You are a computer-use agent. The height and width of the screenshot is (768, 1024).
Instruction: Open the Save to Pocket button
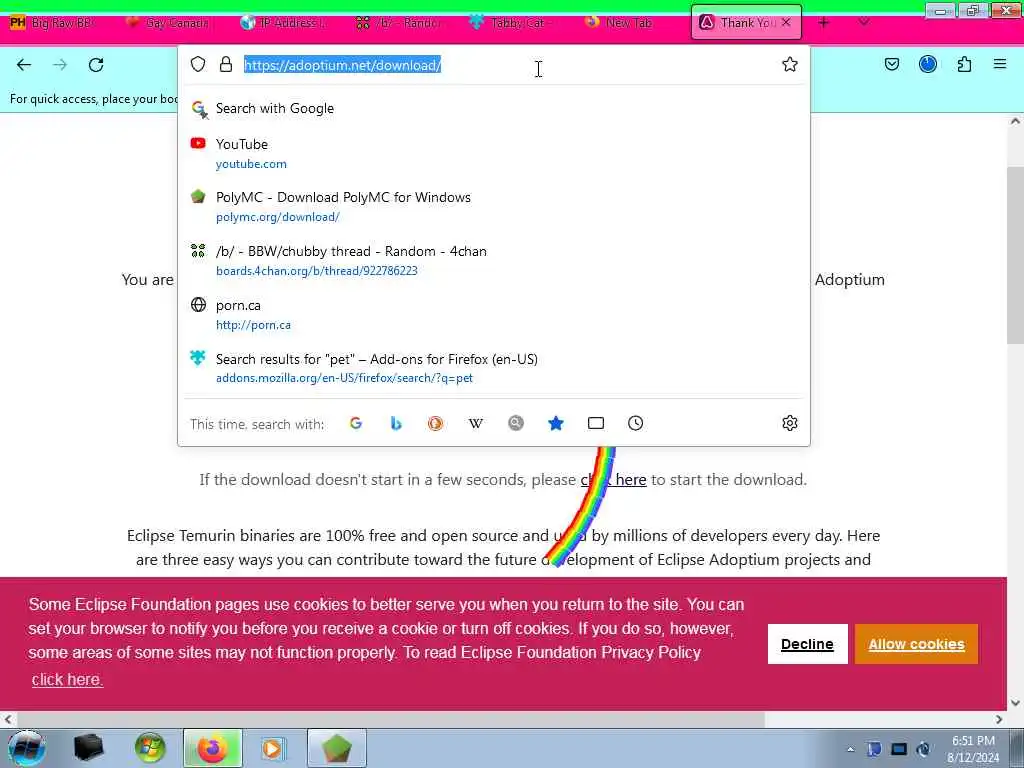point(892,64)
